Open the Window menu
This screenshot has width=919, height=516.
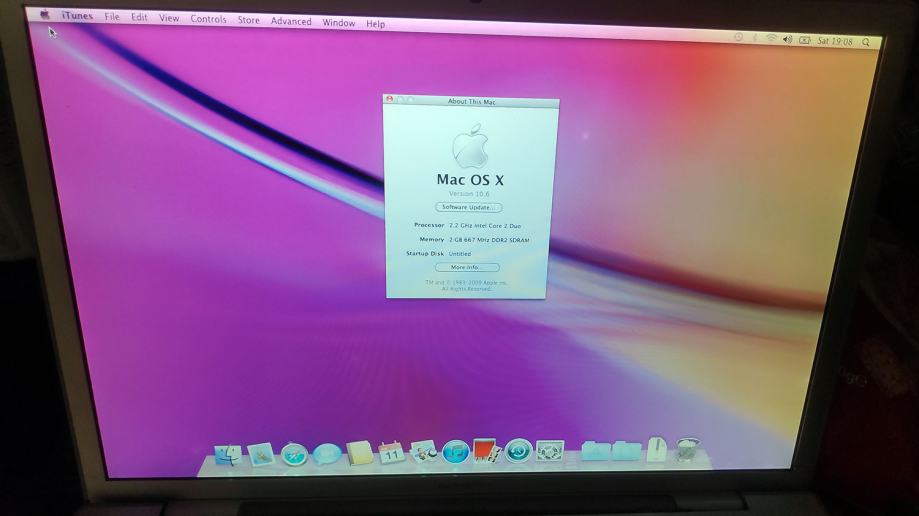click(x=339, y=22)
